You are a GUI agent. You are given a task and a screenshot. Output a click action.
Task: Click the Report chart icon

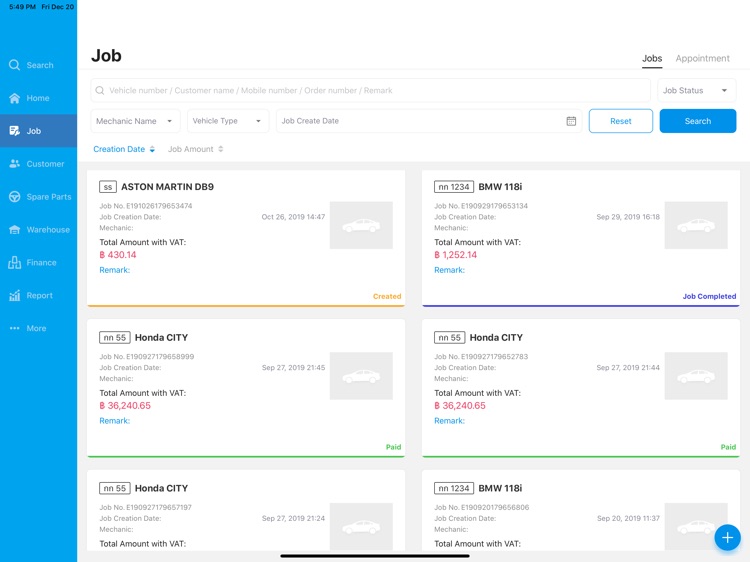14,296
